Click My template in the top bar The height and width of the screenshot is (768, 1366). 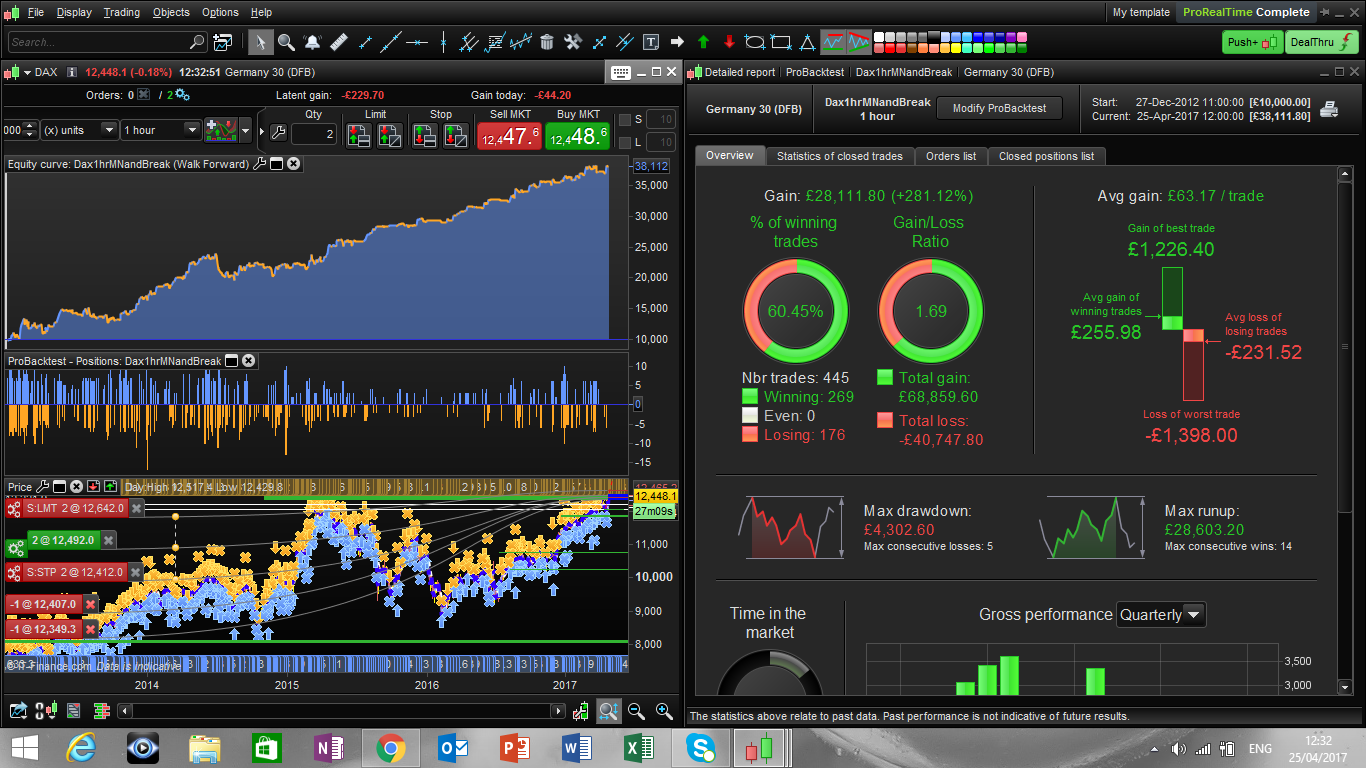point(1141,13)
